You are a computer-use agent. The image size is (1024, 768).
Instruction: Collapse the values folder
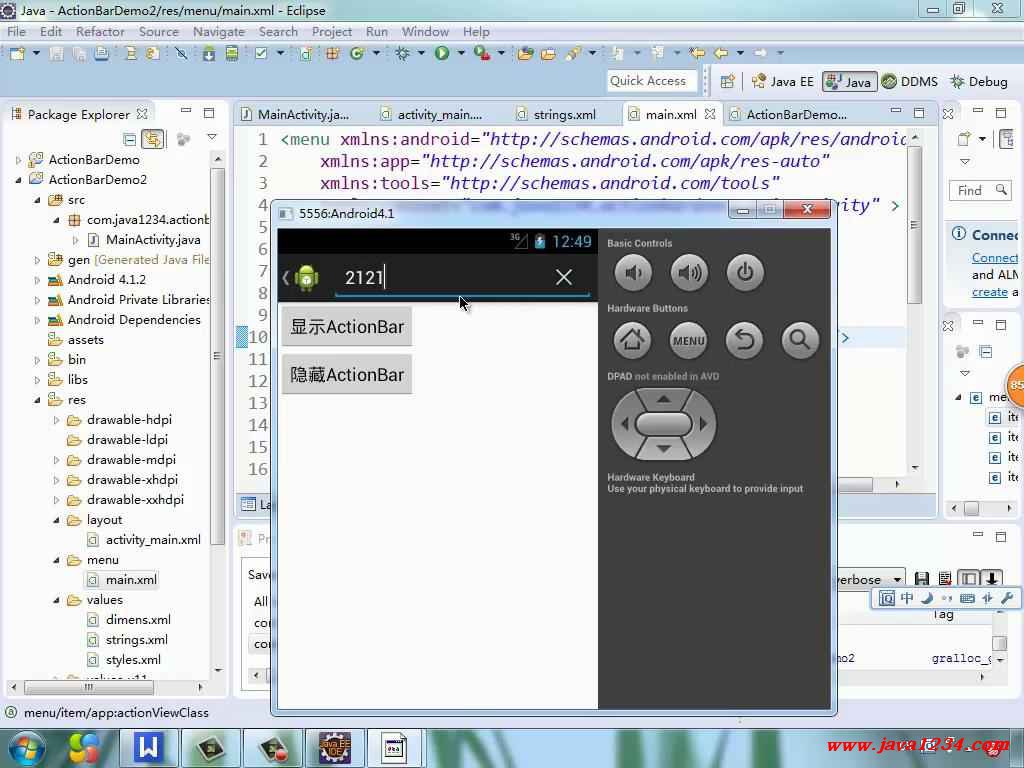56,600
